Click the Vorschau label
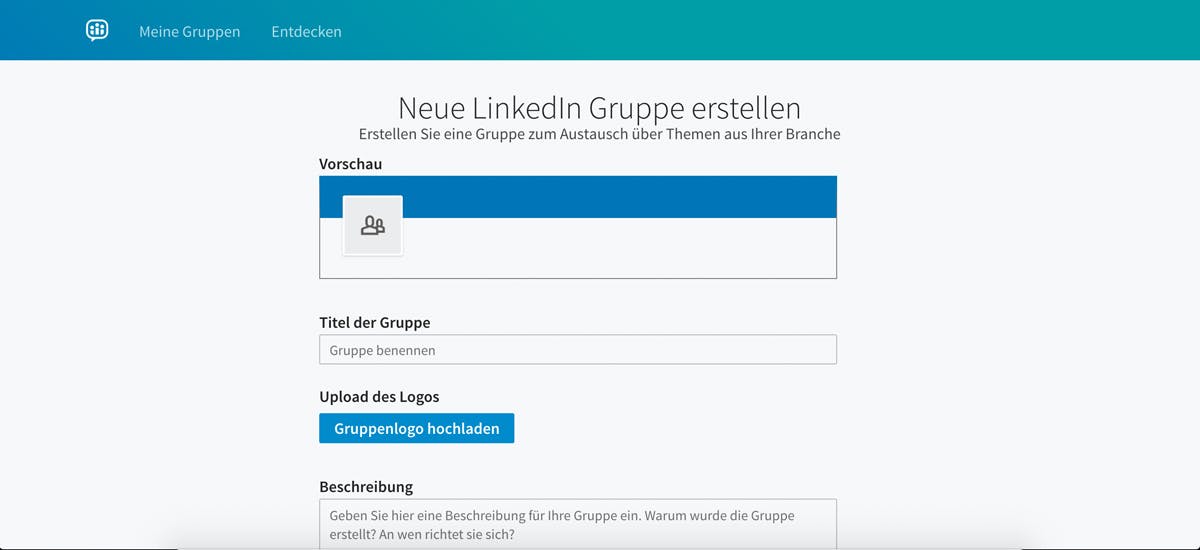Viewport: 1200px width, 550px height. tap(351, 164)
